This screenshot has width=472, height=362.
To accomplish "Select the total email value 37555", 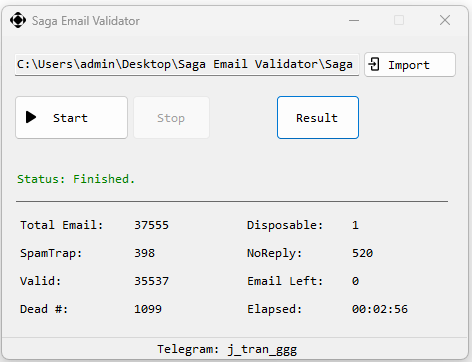I will pos(152,225).
